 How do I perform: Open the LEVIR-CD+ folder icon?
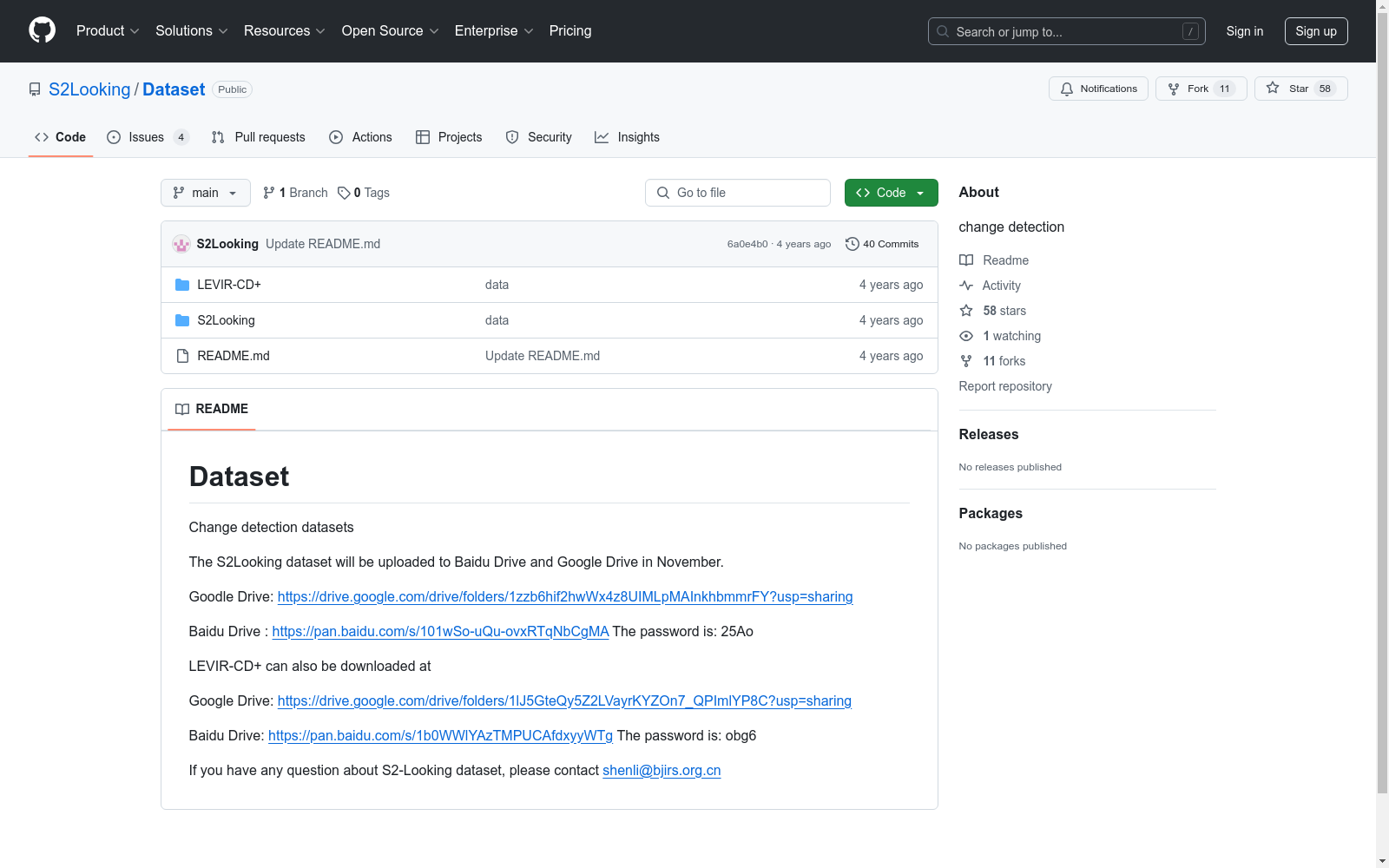click(182, 285)
